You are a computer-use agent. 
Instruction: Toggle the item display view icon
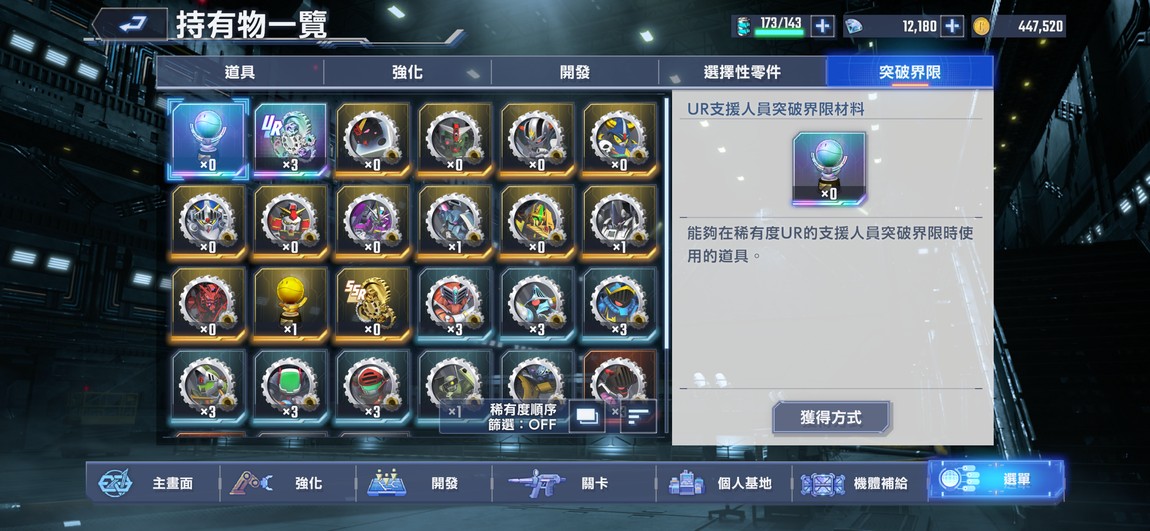tap(587, 416)
